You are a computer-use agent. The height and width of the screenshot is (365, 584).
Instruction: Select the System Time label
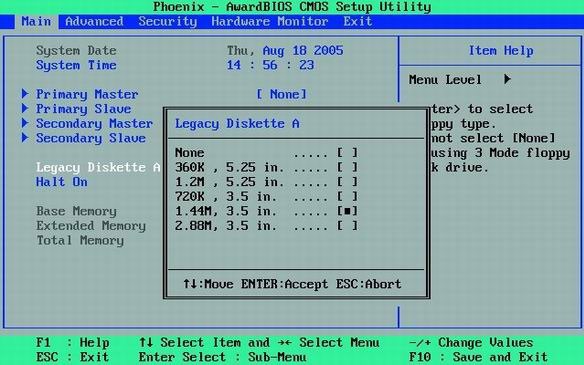[x=76, y=65]
